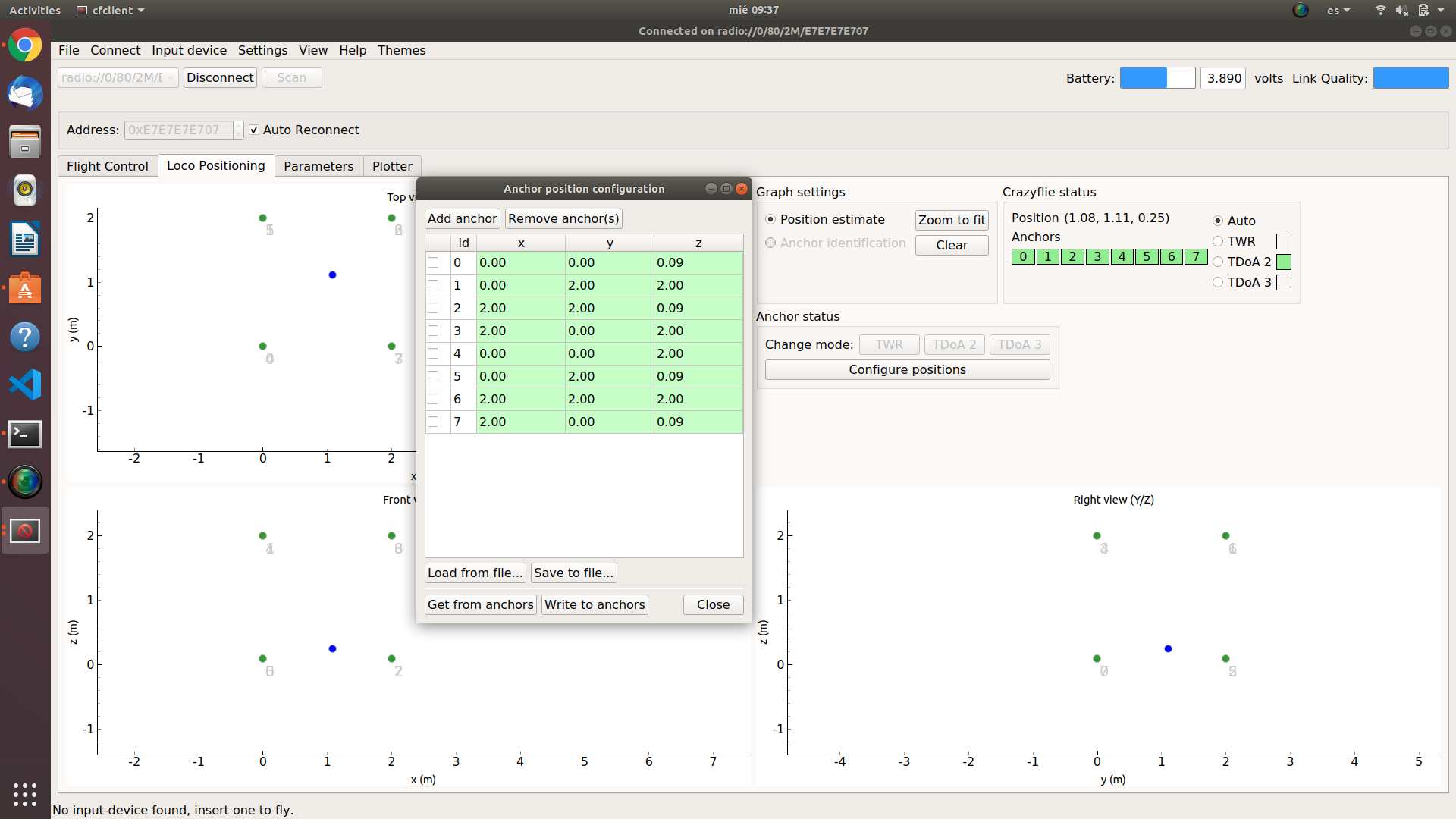1456x819 pixels.
Task: Show applications grid icon
Action: 25,794
